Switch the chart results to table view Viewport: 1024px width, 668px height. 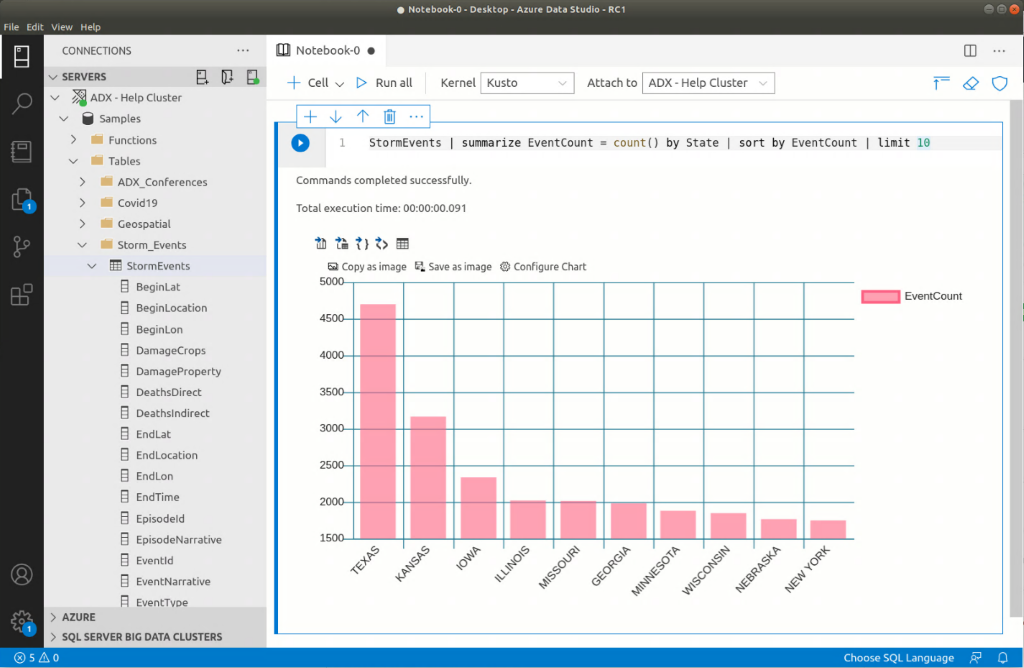[403, 242]
